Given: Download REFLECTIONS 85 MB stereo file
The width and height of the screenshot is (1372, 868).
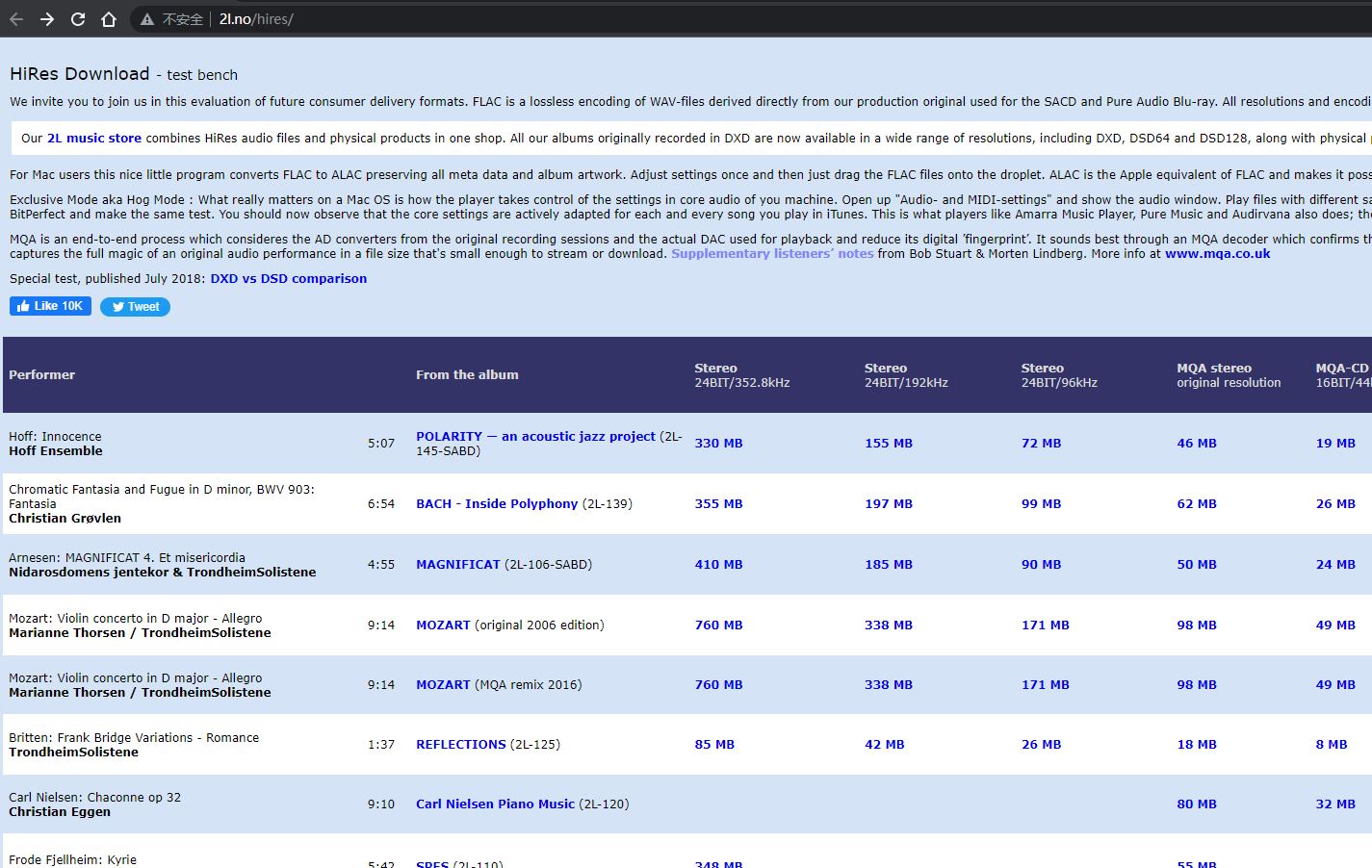Looking at the screenshot, I should (714, 745).
